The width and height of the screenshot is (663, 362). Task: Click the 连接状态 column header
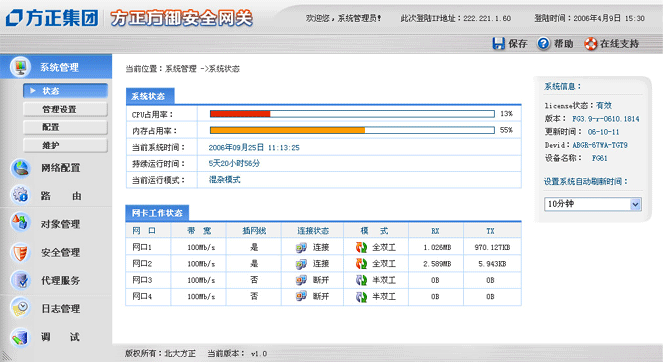(x=312, y=230)
